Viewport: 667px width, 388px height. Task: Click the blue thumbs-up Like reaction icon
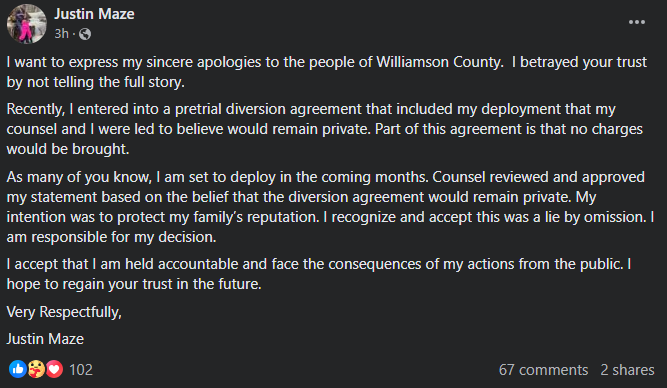coord(17,369)
